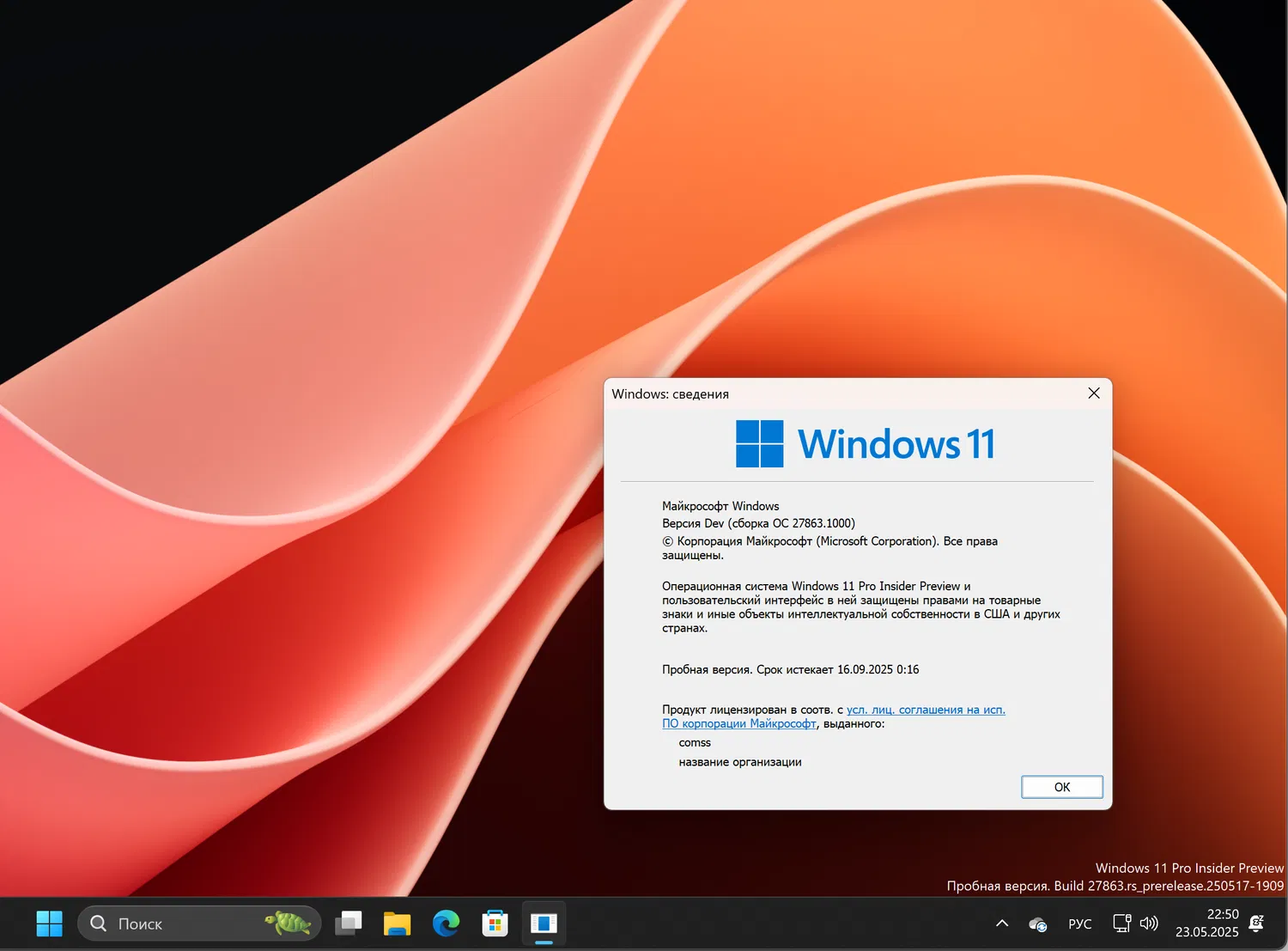This screenshot has width=1288, height=951.
Task: Click the Windows Start button
Action: (49, 924)
